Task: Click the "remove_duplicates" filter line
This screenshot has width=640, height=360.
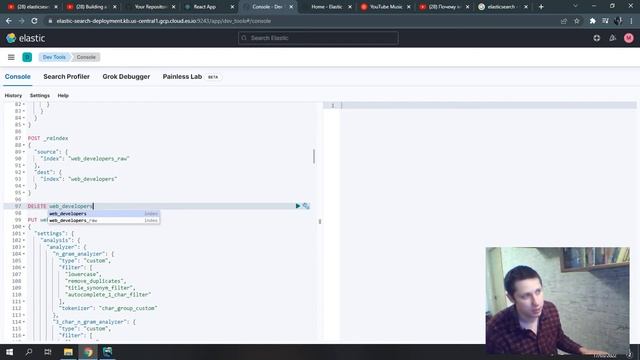Action: [x=96, y=281]
